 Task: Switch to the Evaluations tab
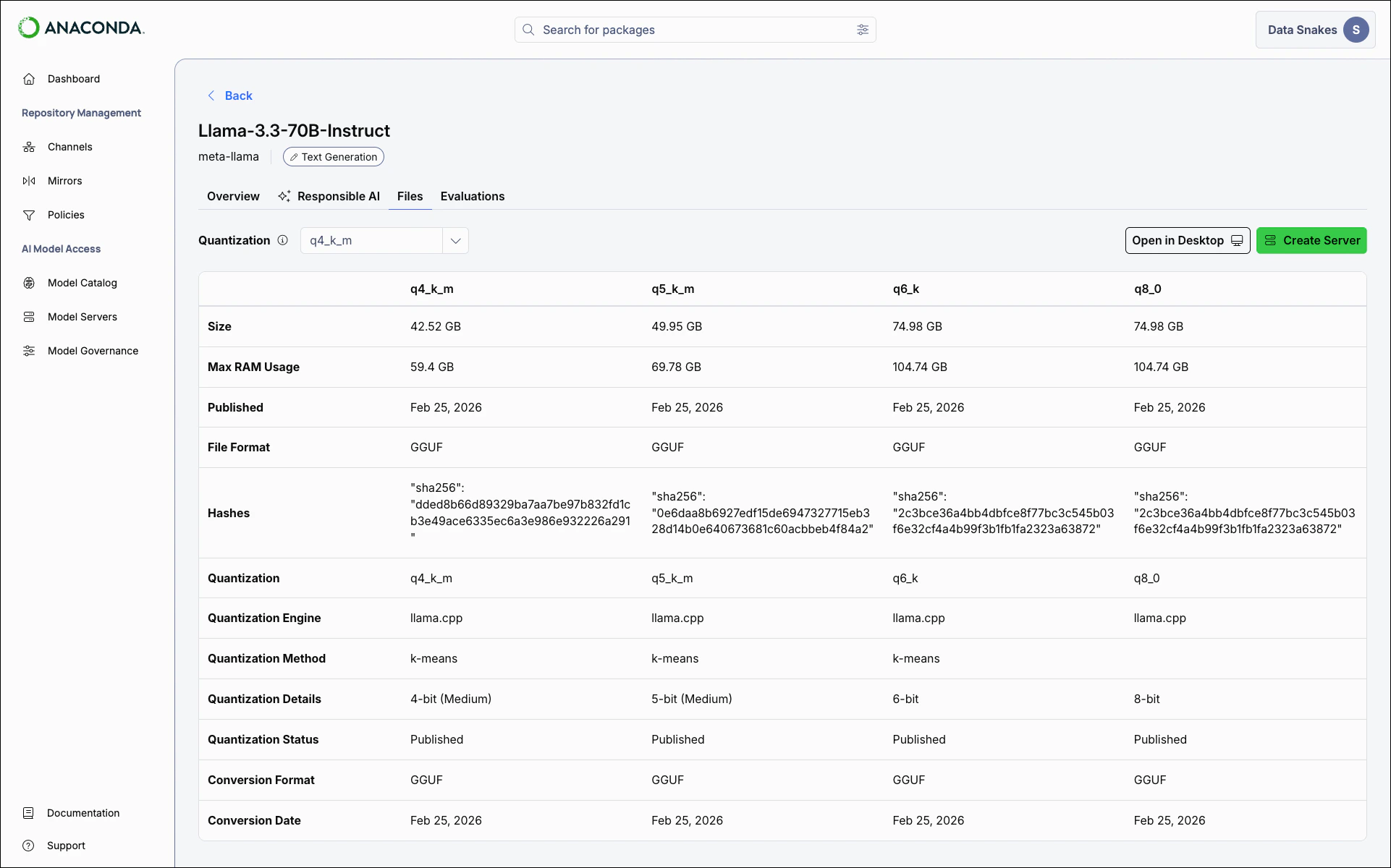pyautogui.click(x=472, y=196)
